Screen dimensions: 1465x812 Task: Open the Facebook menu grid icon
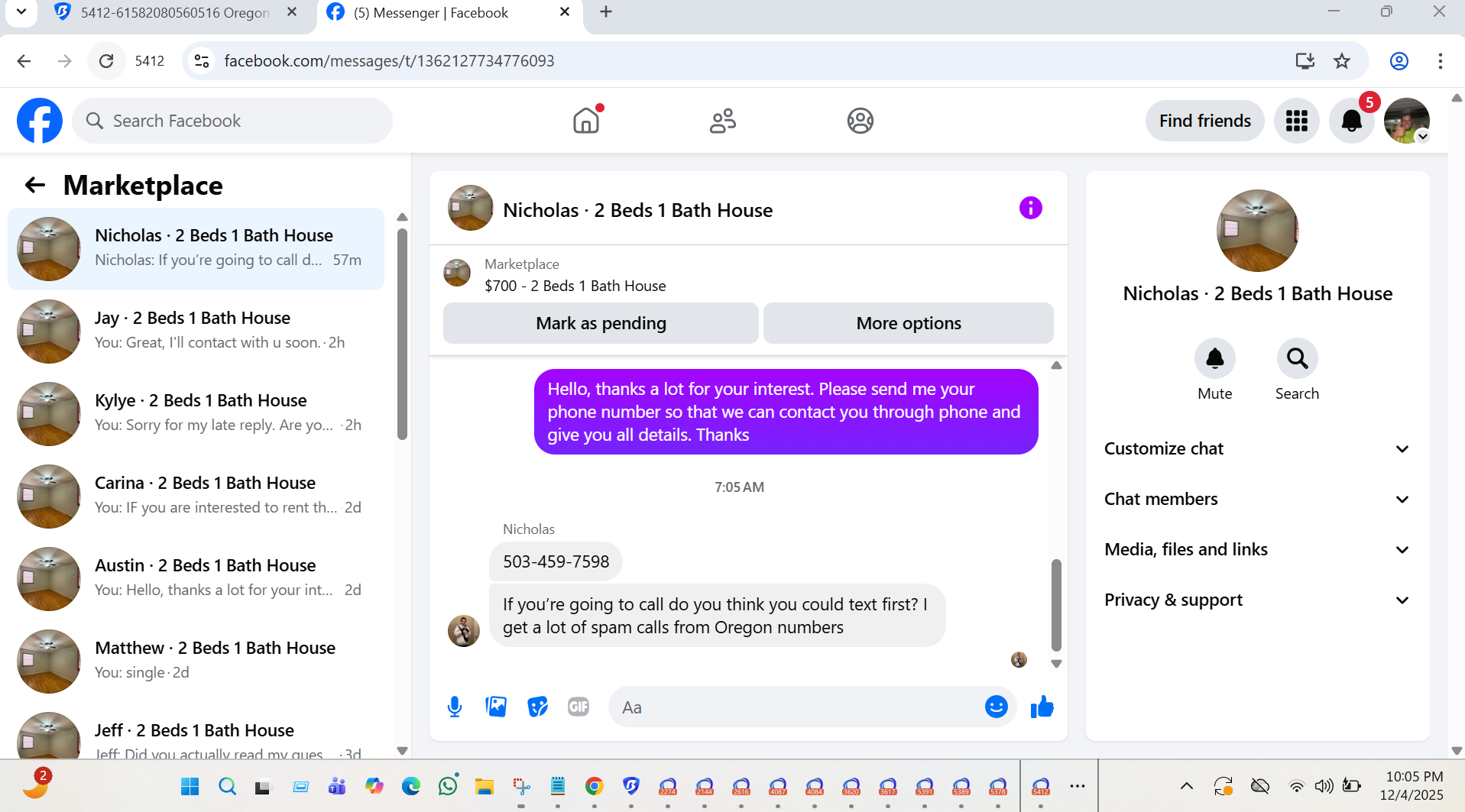coord(1296,121)
